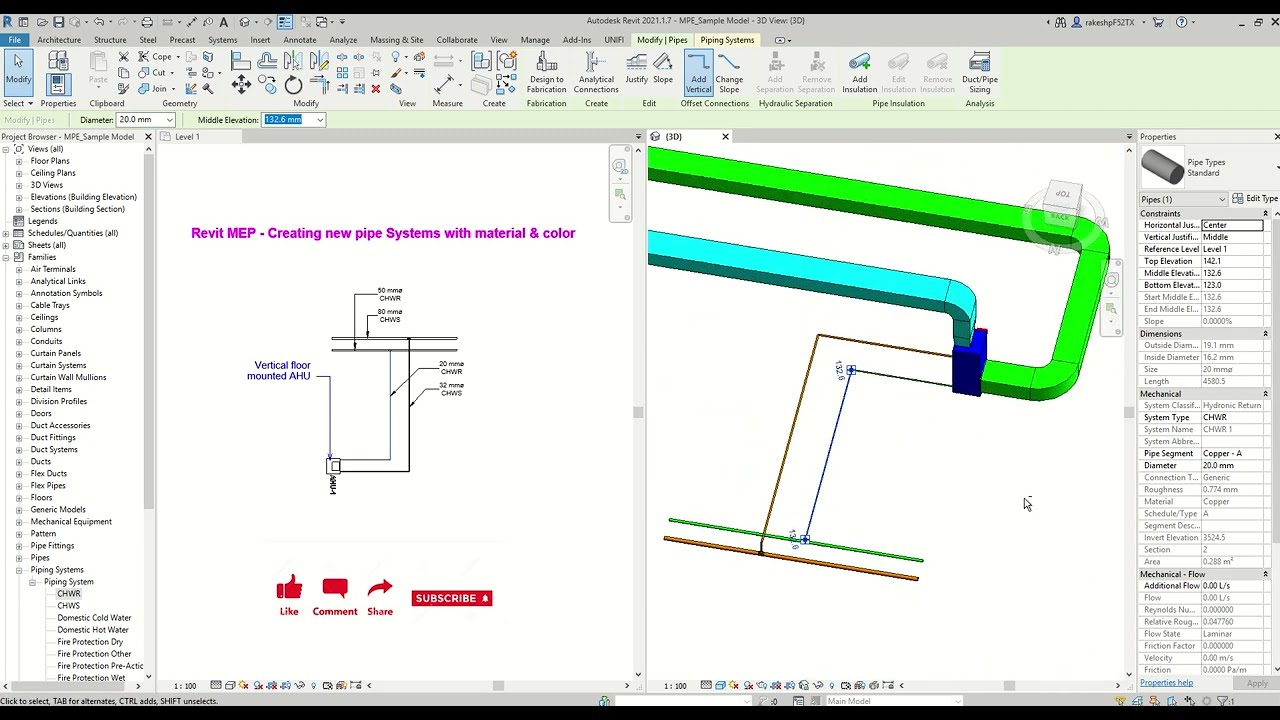Click the red Delete icon
Image resolution: width=1280 pixels, height=720 pixels.
pyautogui.click(x=375, y=89)
